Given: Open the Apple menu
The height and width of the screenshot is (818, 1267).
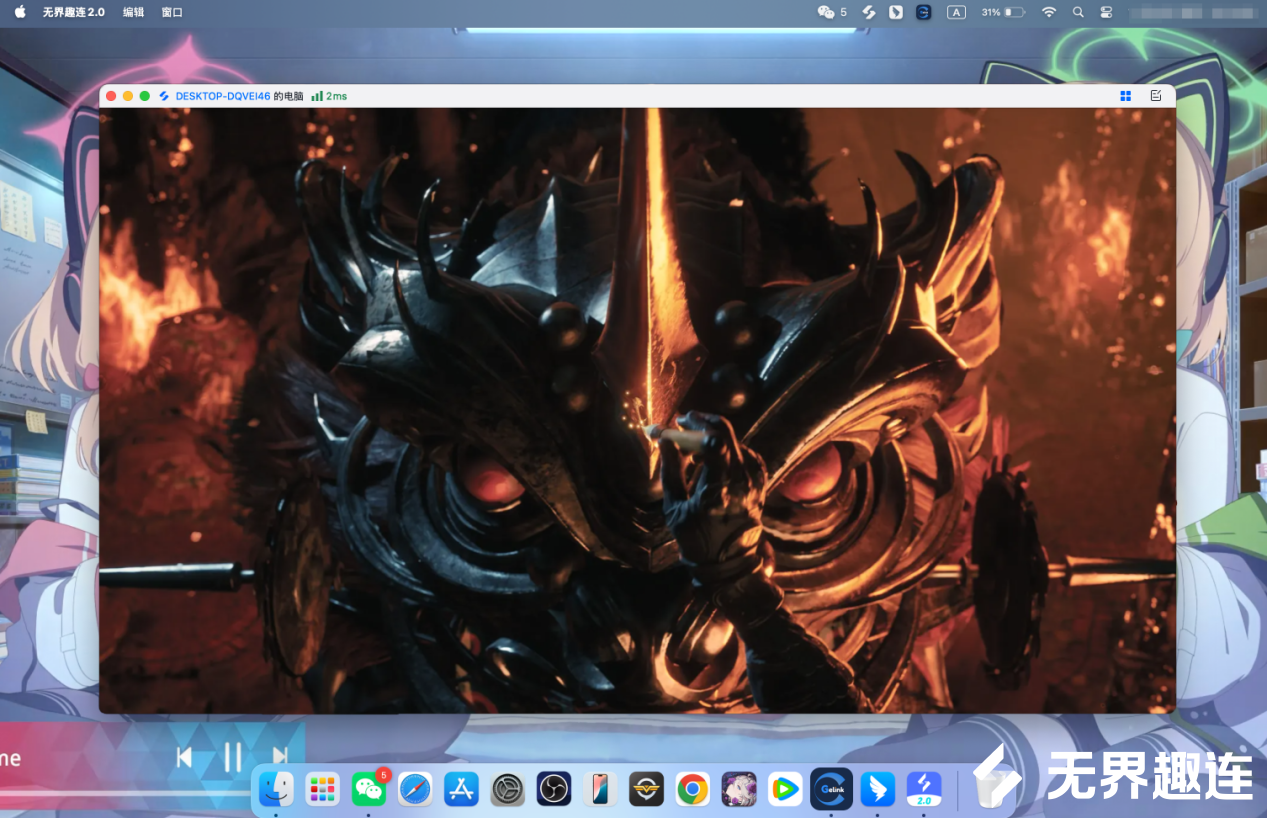Looking at the screenshot, I should (20, 12).
